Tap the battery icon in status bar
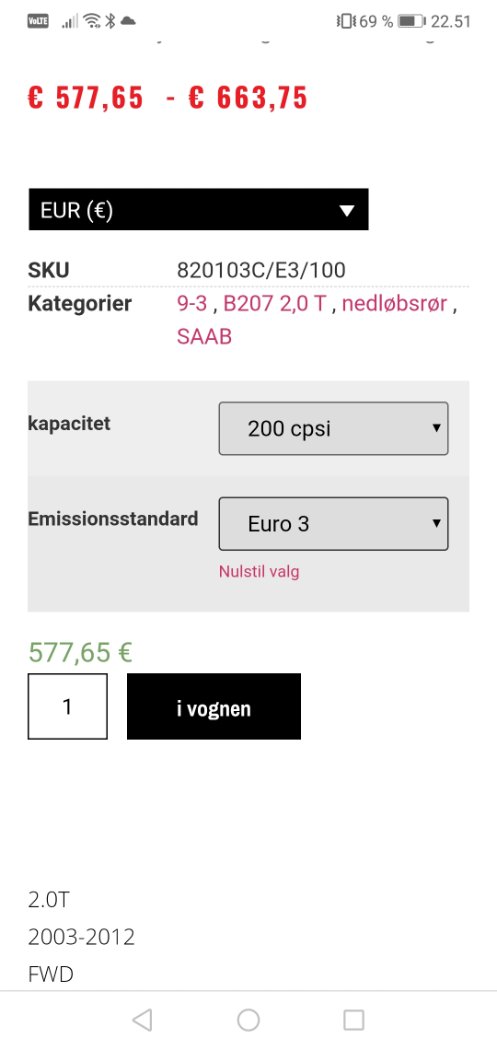This screenshot has height=1050, width=497. point(412,21)
